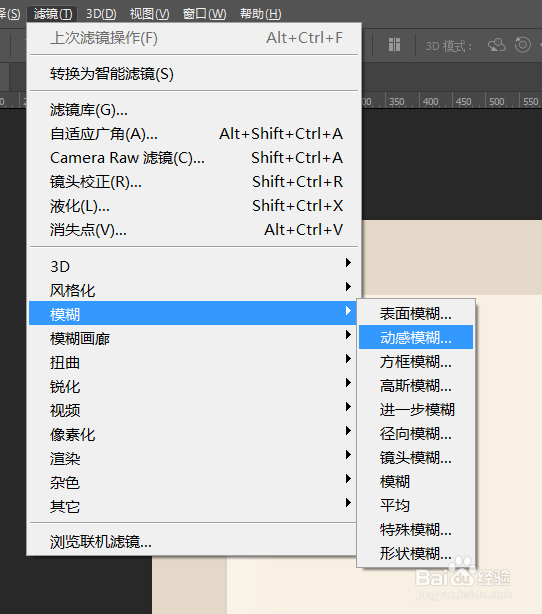Choose 镜头模糊 Lens Blur
Image resolution: width=542 pixels, height=614 pixels.
(x=416, y=457)
